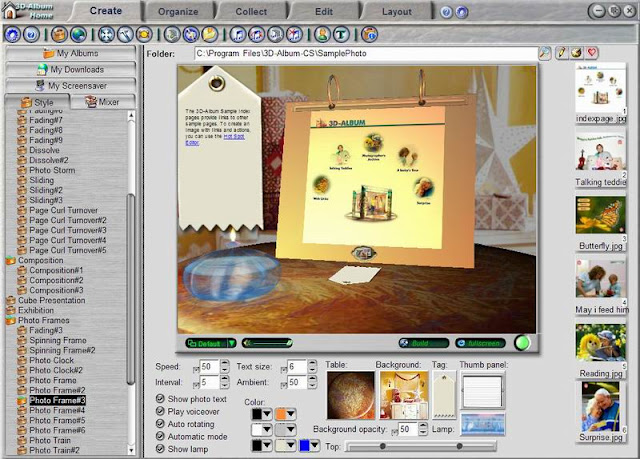
Task: Open the blue color dropdown arrow
Action: pos(315,446)
